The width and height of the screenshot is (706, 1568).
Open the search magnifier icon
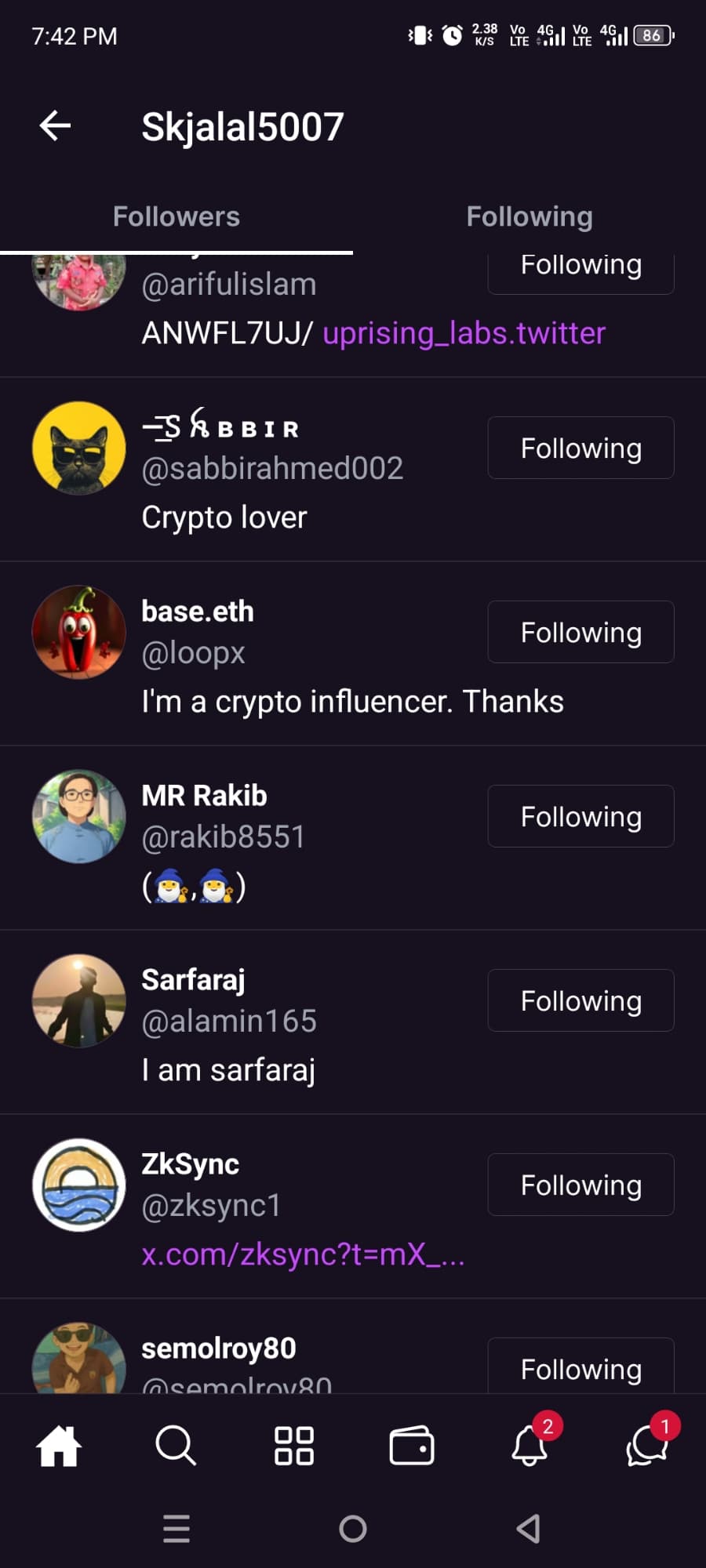point(176,1445)
